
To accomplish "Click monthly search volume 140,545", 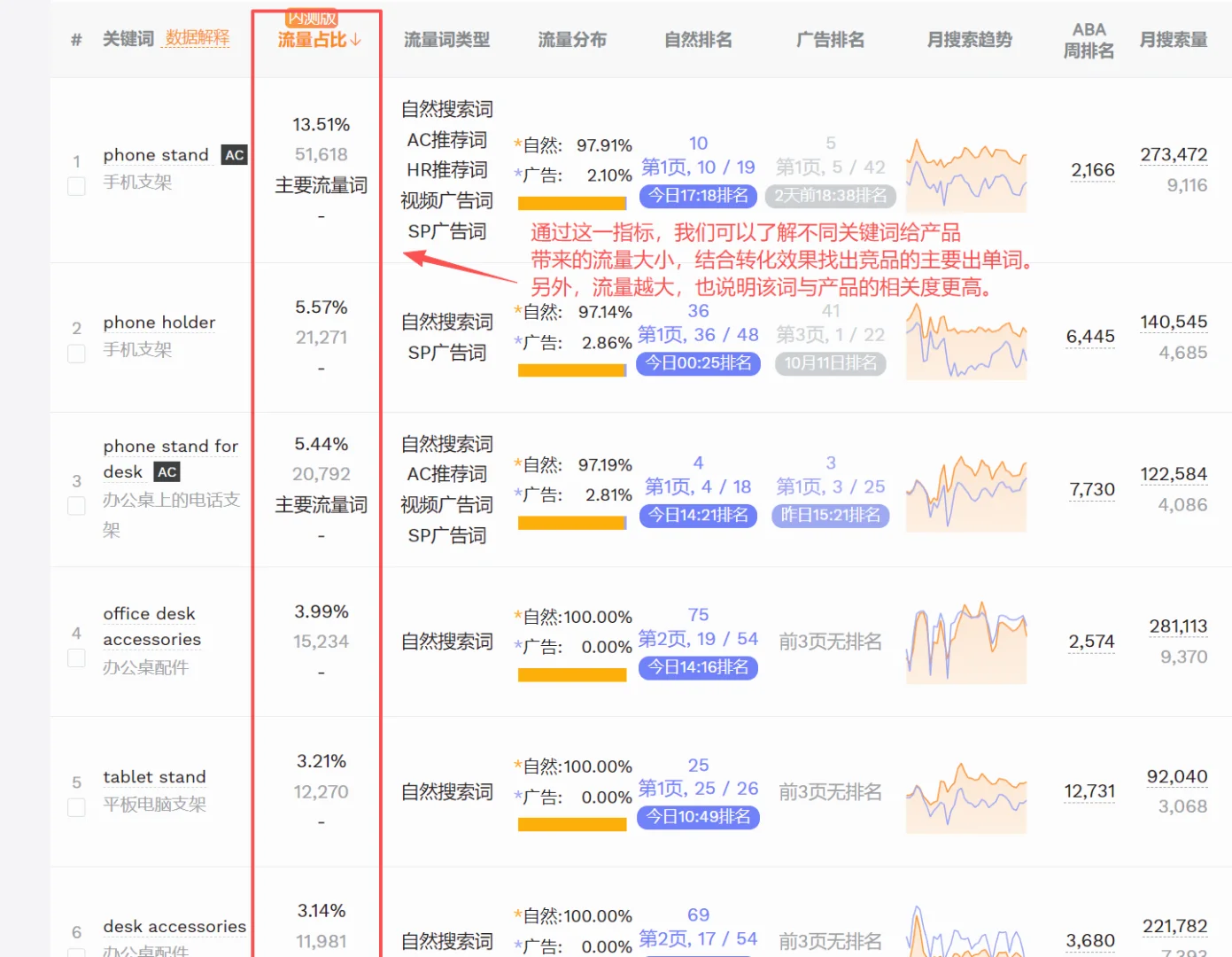I will click(x=1174, y=323).
